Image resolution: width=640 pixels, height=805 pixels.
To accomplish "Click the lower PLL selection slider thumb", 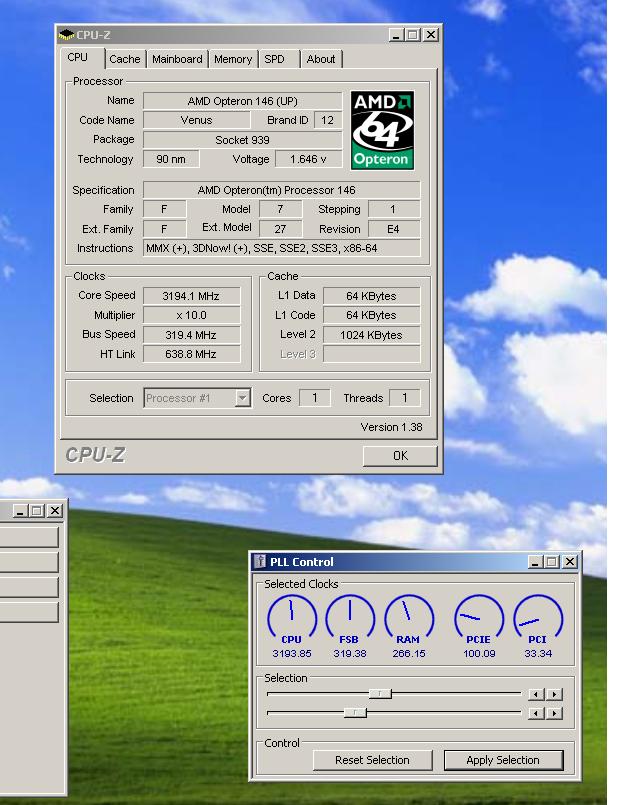I will point(355,713).
